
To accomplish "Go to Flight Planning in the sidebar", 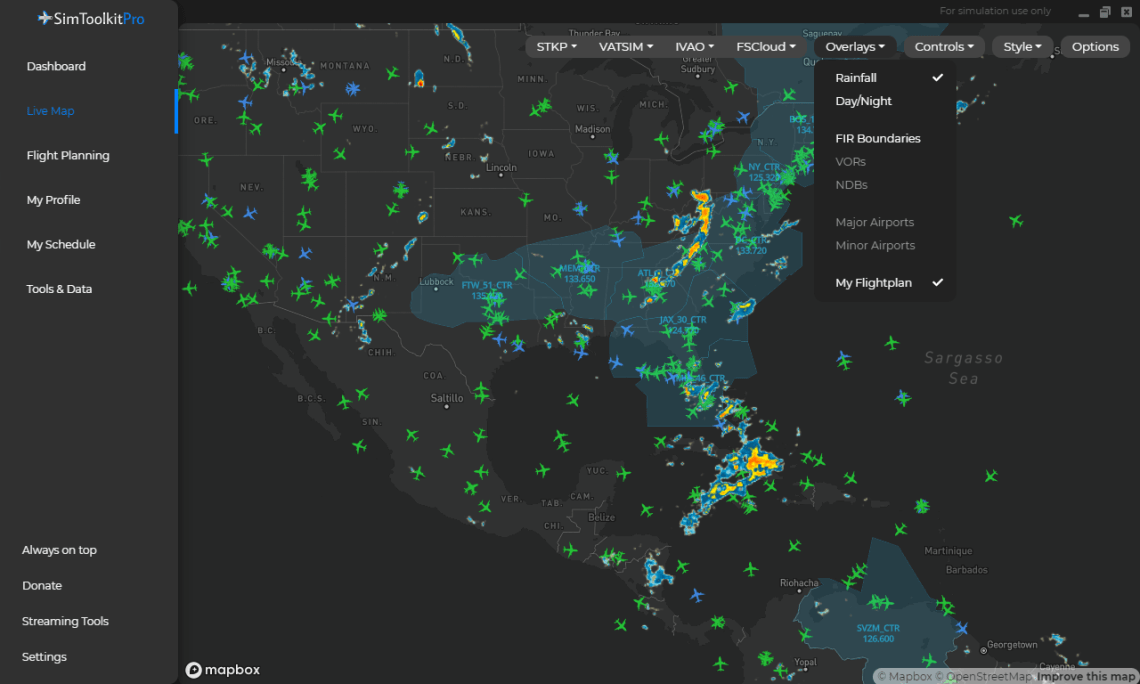I will pyautogui.click(x=68, y=156).
